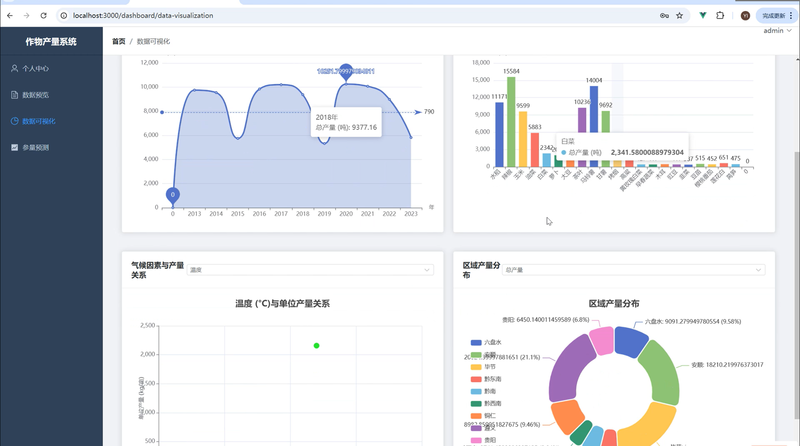Open the 温度 climate factor dropdown
This screenshot has width=800, height=446.
click(310, 269)
